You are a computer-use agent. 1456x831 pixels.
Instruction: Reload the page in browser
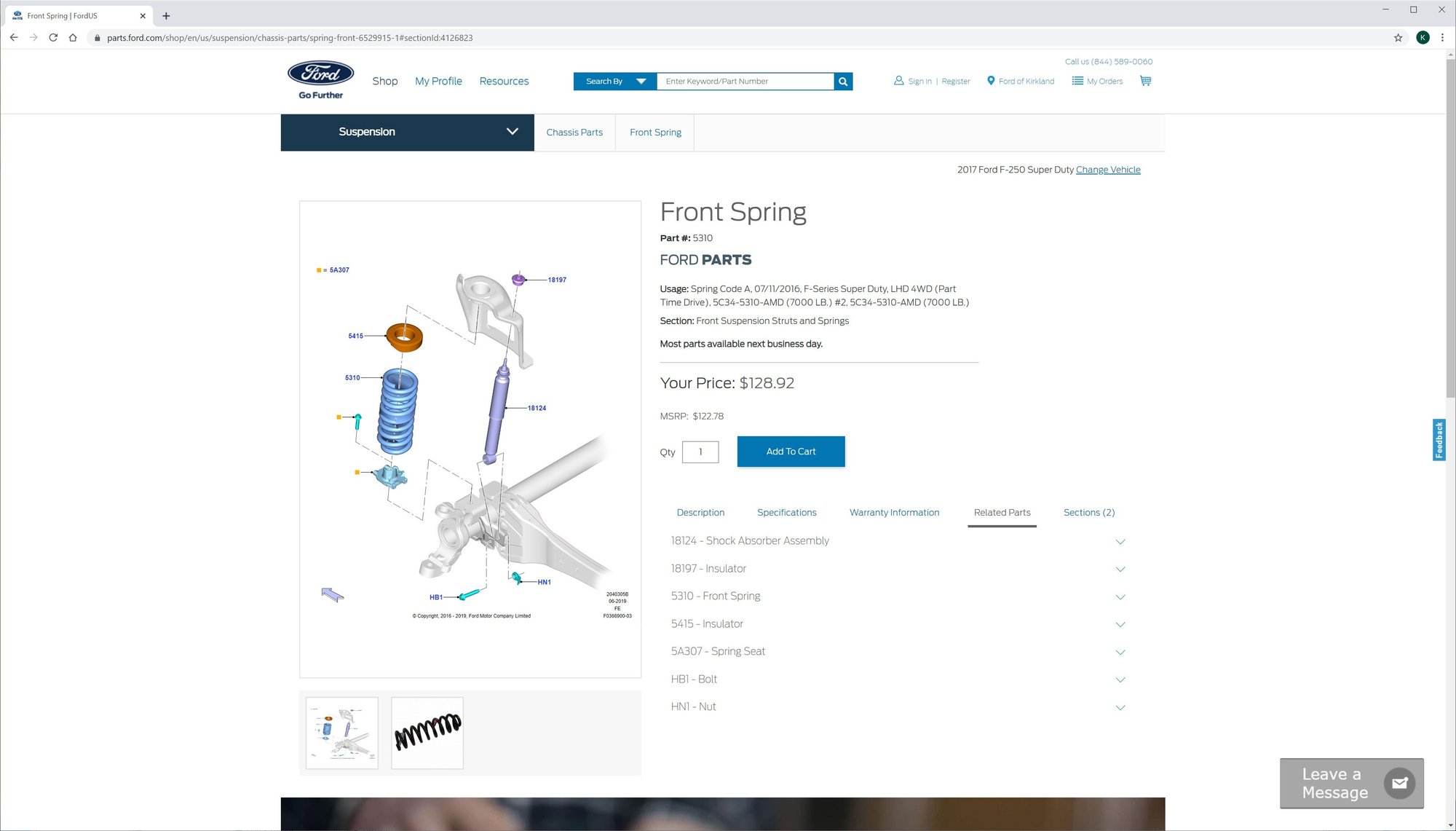click(53, 38)
